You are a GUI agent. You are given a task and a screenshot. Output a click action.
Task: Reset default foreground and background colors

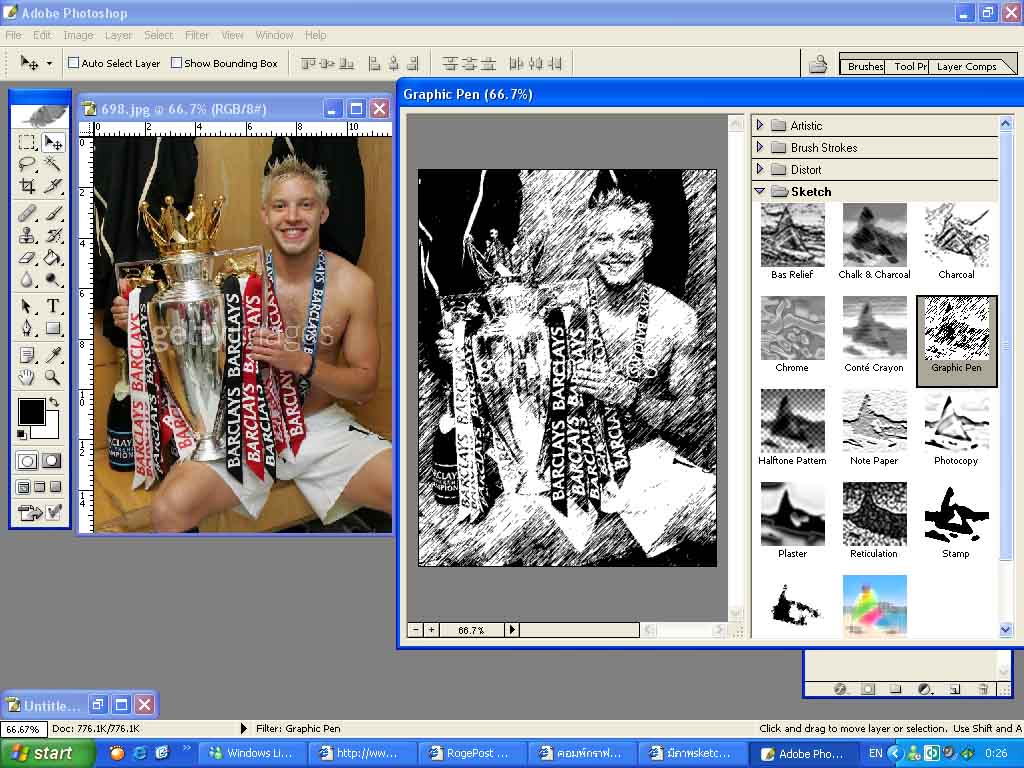[22, 434]
